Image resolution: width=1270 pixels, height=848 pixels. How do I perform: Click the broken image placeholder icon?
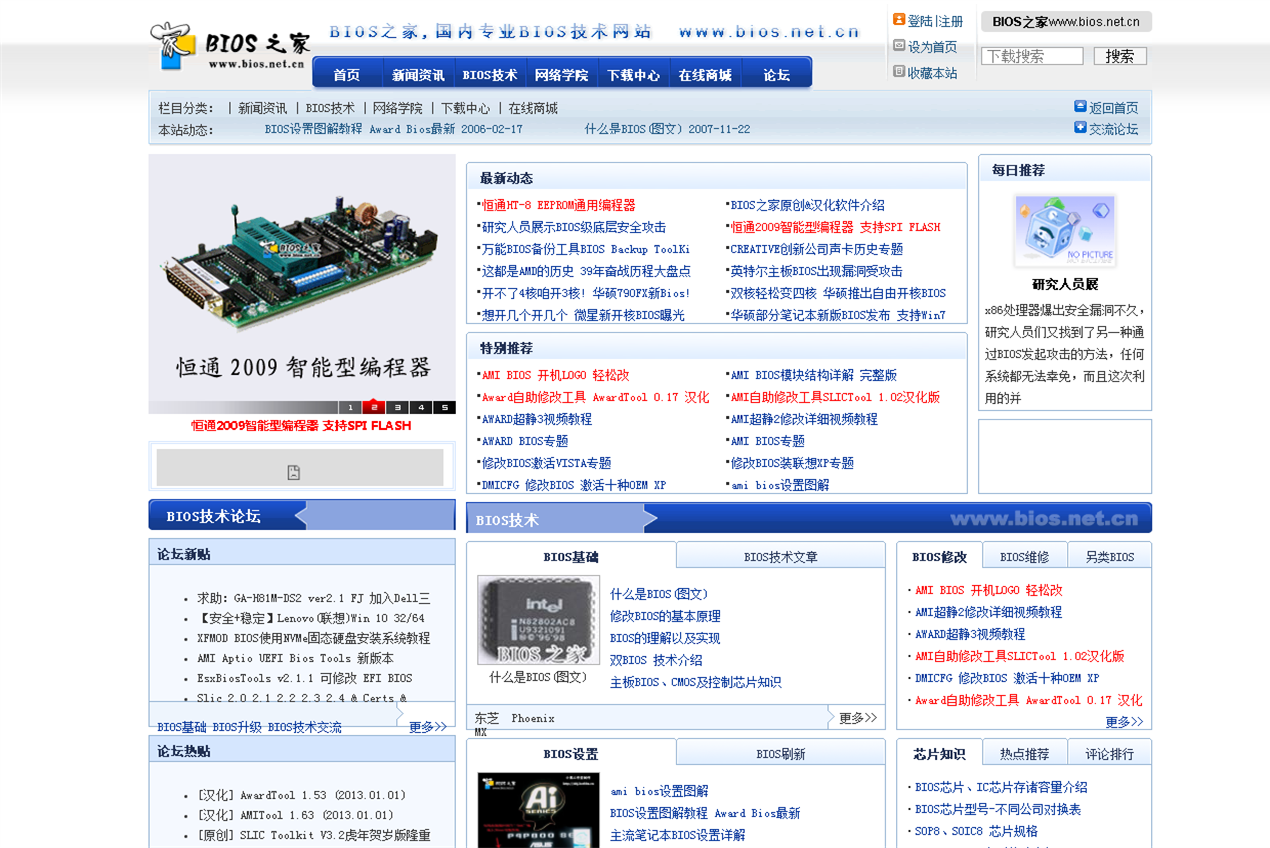[294, 472]
